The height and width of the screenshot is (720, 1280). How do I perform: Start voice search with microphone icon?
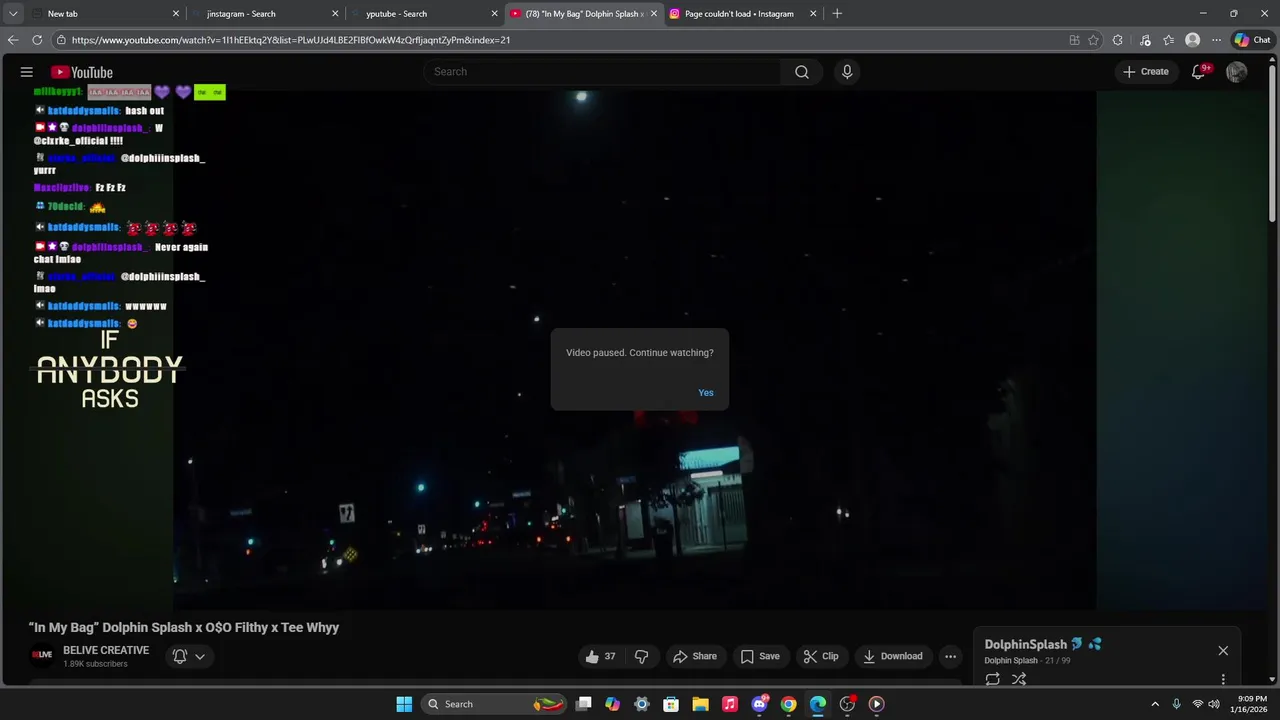tap(847, 72)
